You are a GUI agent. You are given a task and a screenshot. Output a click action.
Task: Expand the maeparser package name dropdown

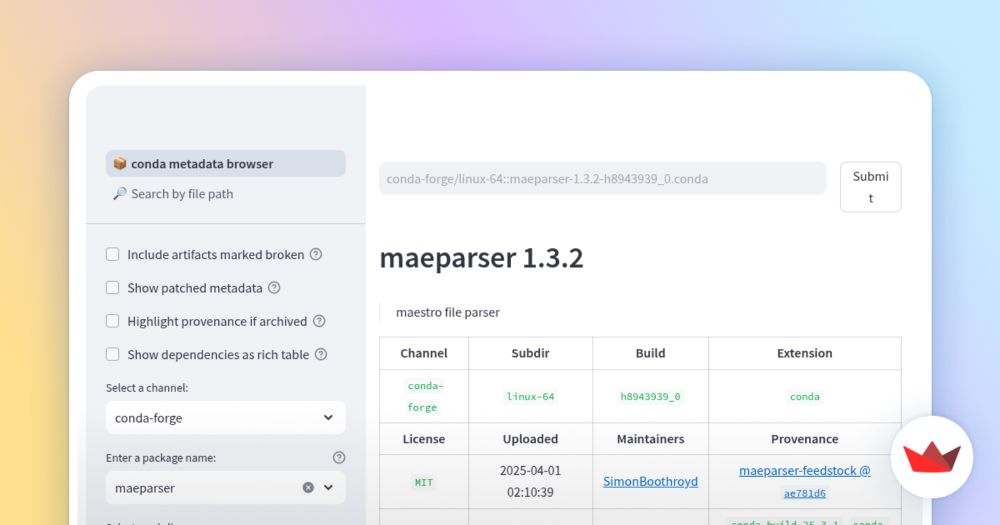(328, 488)
